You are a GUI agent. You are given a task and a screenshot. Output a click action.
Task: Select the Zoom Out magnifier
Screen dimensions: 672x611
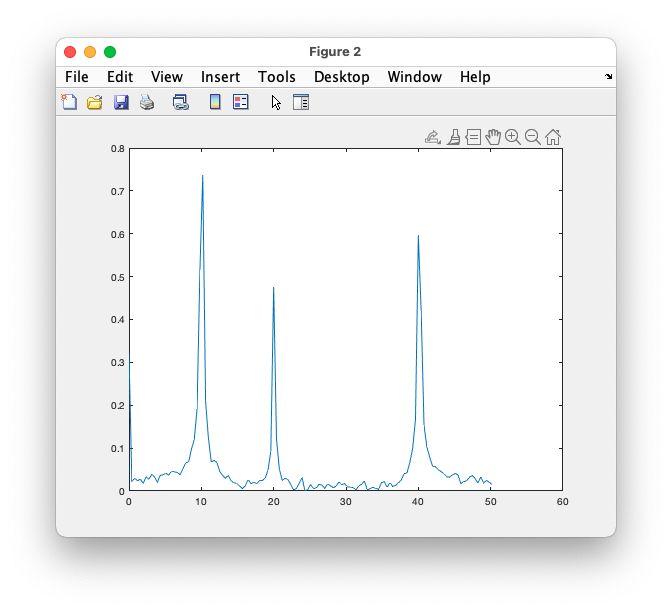tap(533, 137)
